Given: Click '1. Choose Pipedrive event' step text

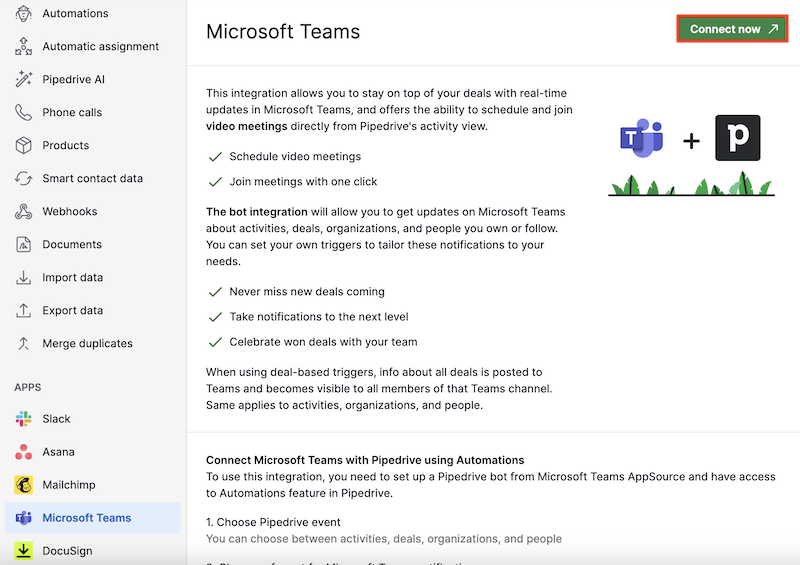Looking at the screenshot, I should point(273,522).
